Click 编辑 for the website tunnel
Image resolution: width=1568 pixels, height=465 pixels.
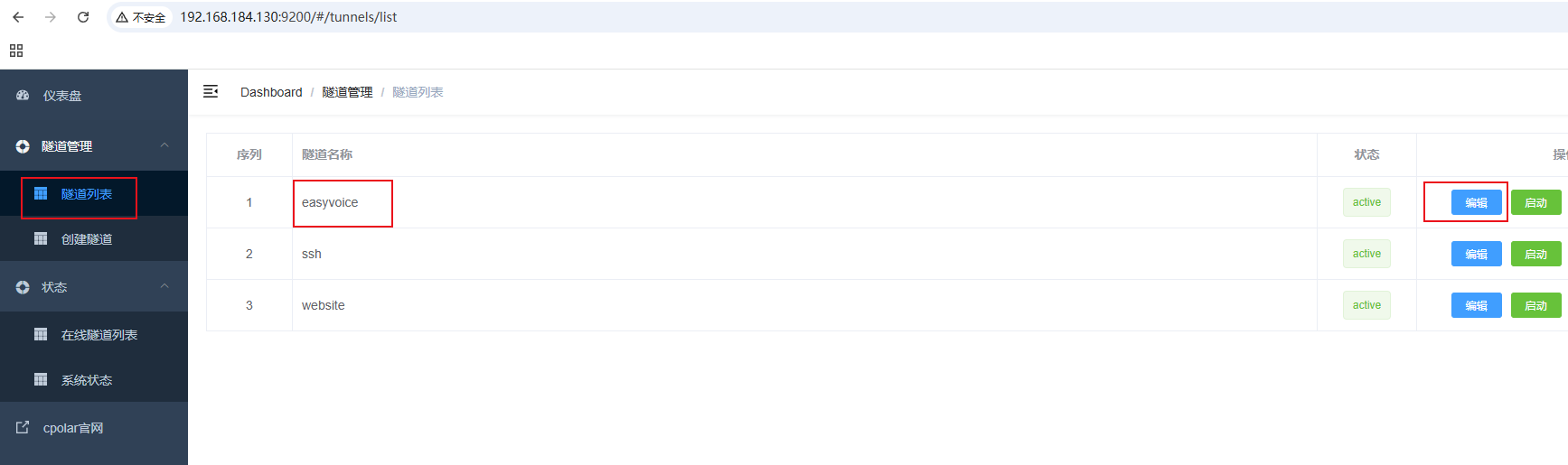(x=1477, y=305)
